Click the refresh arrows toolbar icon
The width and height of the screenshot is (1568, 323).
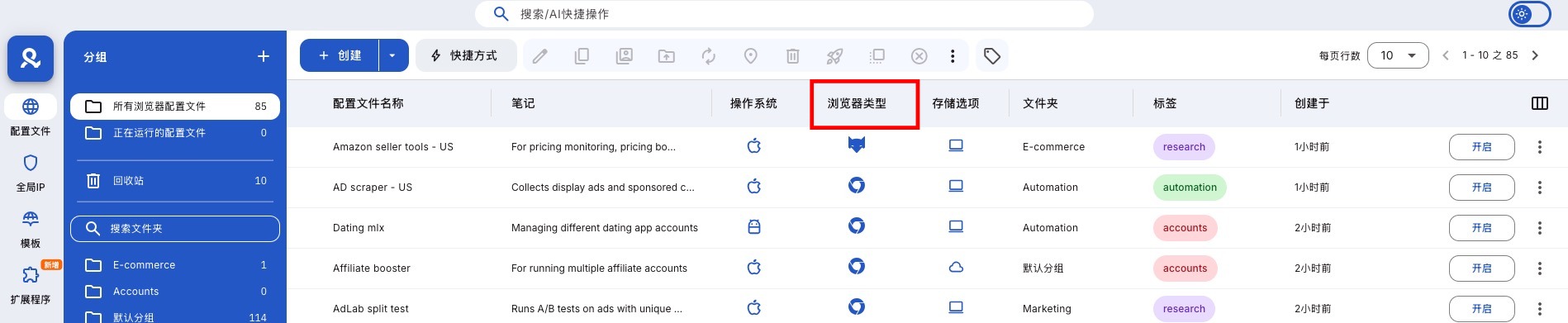click(709, 56)
